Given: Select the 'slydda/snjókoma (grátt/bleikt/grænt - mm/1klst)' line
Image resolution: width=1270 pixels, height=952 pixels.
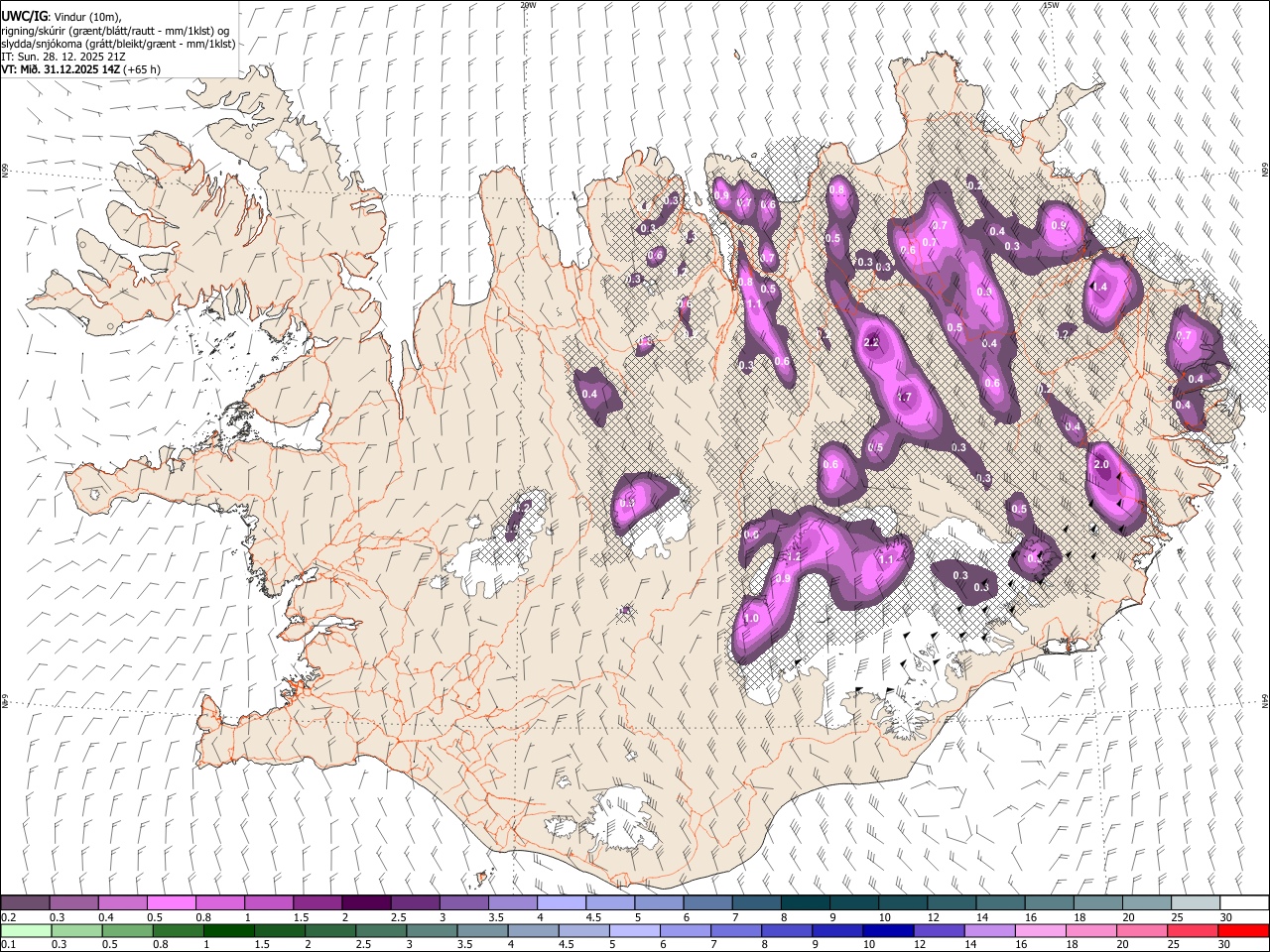Looking at the screenshot, I should click(x=118, y=44).
